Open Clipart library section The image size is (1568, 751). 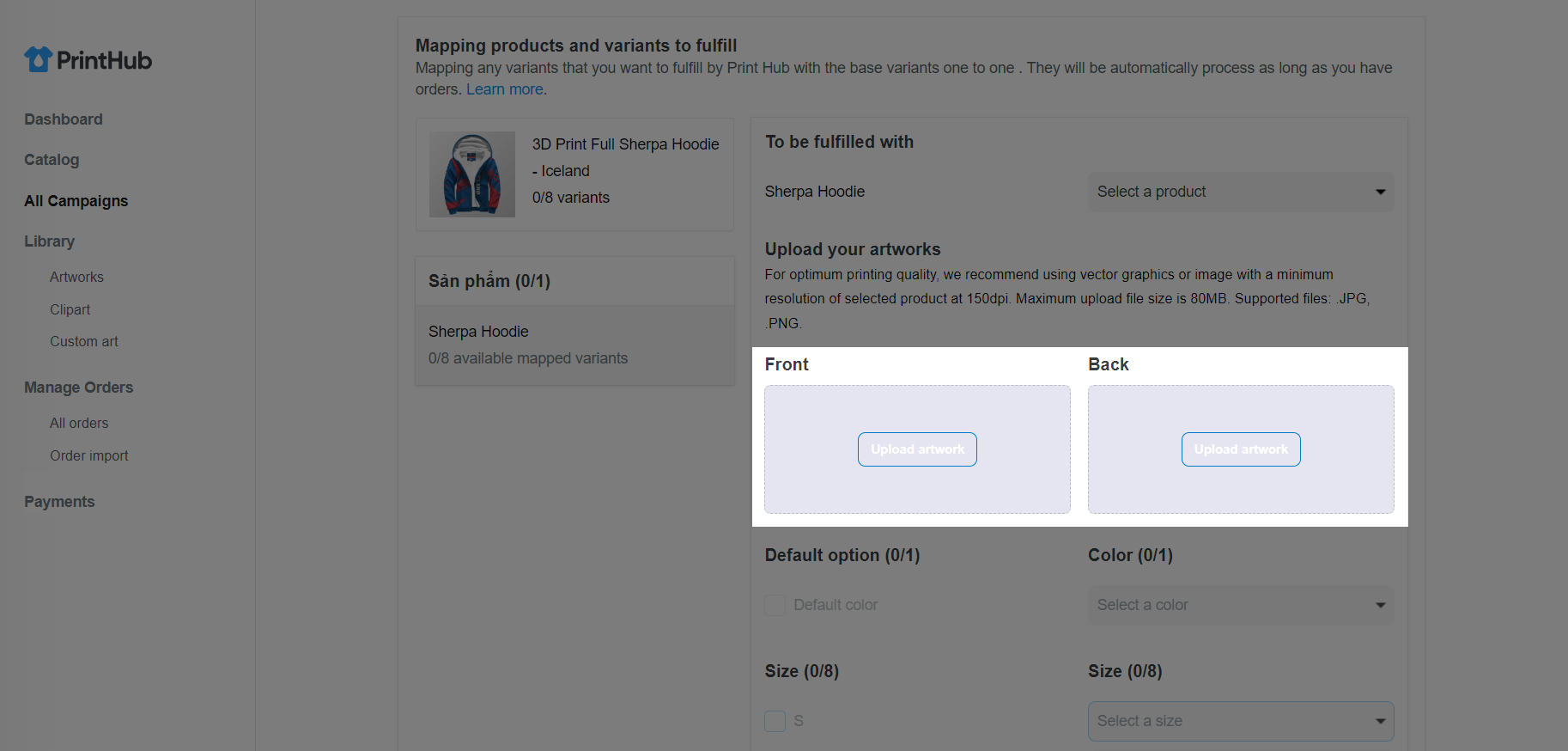[x=70, y=309]
